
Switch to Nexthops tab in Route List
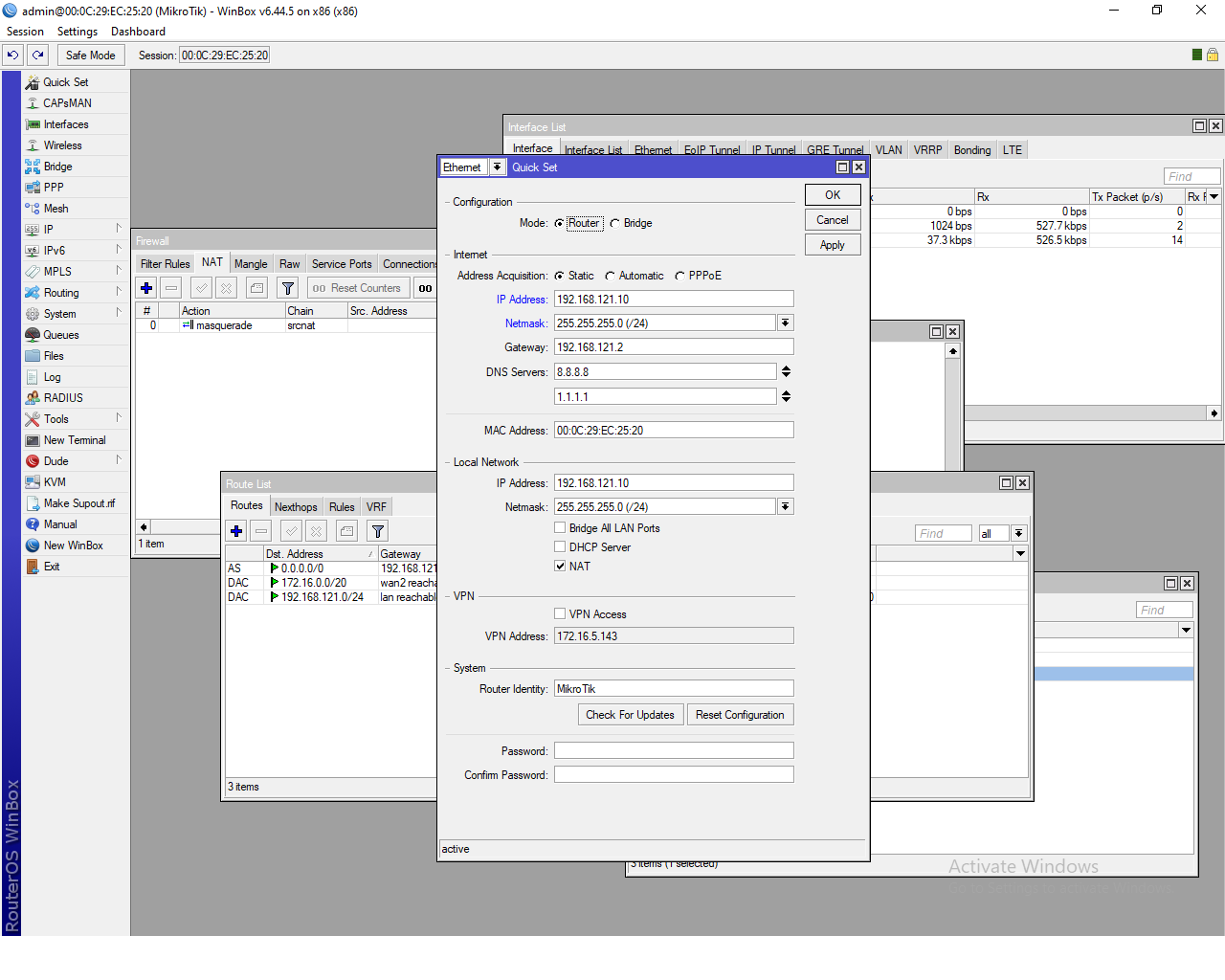tap(296, 507)
